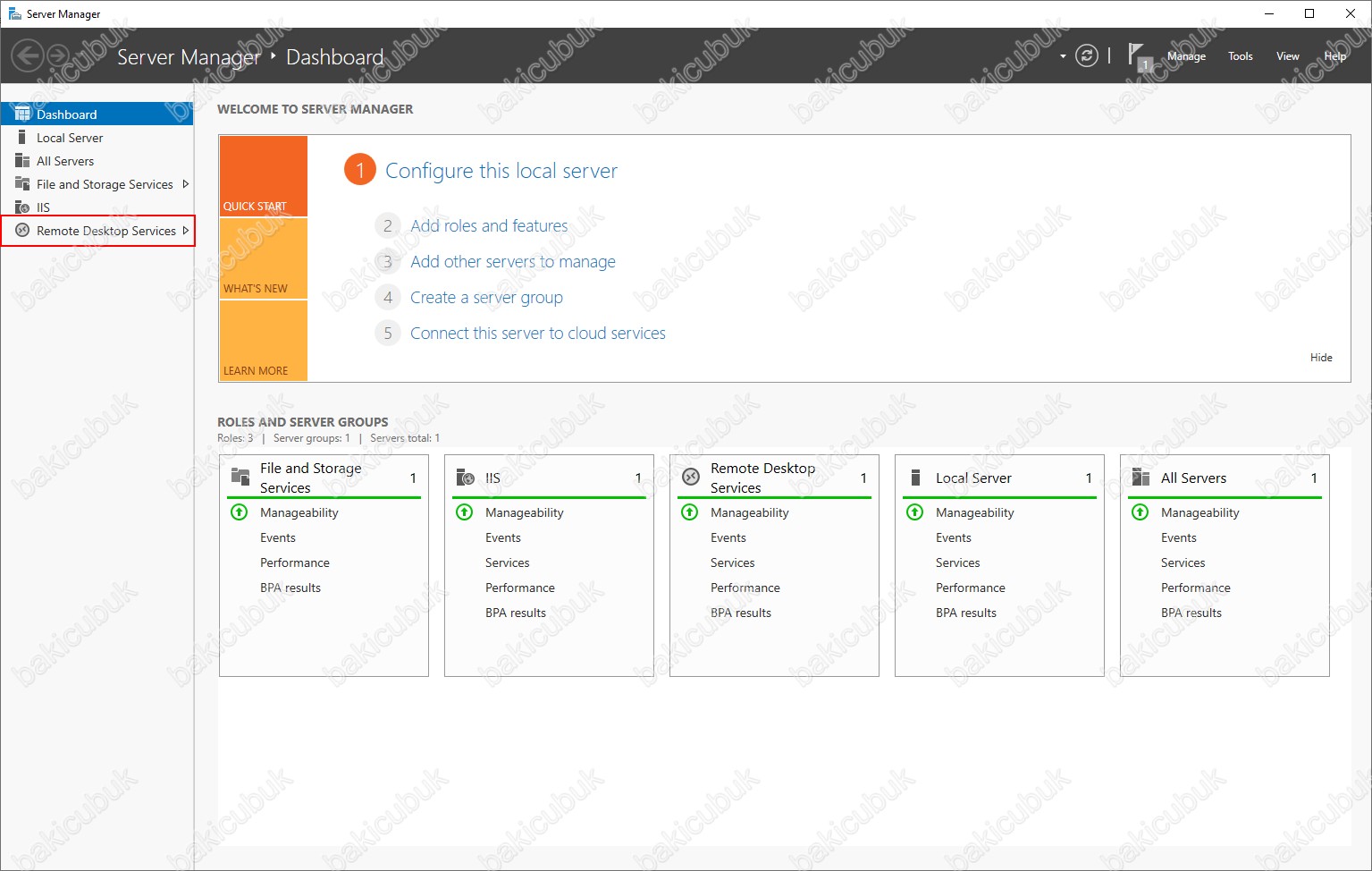
Task: Open Manageability in the IIS tile
Action: pyautogui.click(x=525, y=512)
